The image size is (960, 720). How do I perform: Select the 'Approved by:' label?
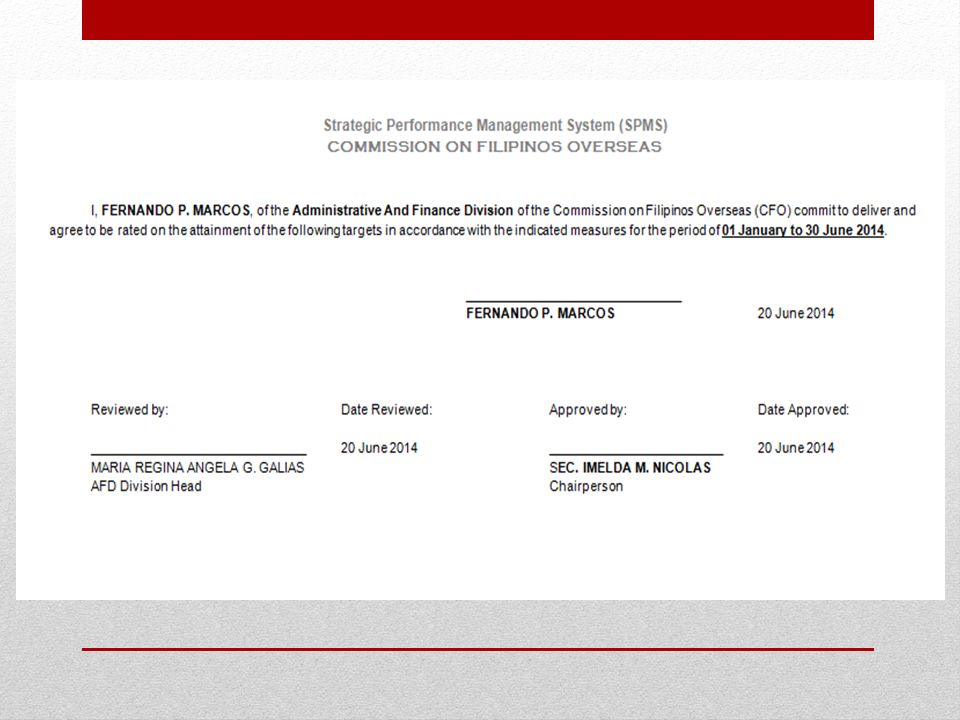point(588,410)
